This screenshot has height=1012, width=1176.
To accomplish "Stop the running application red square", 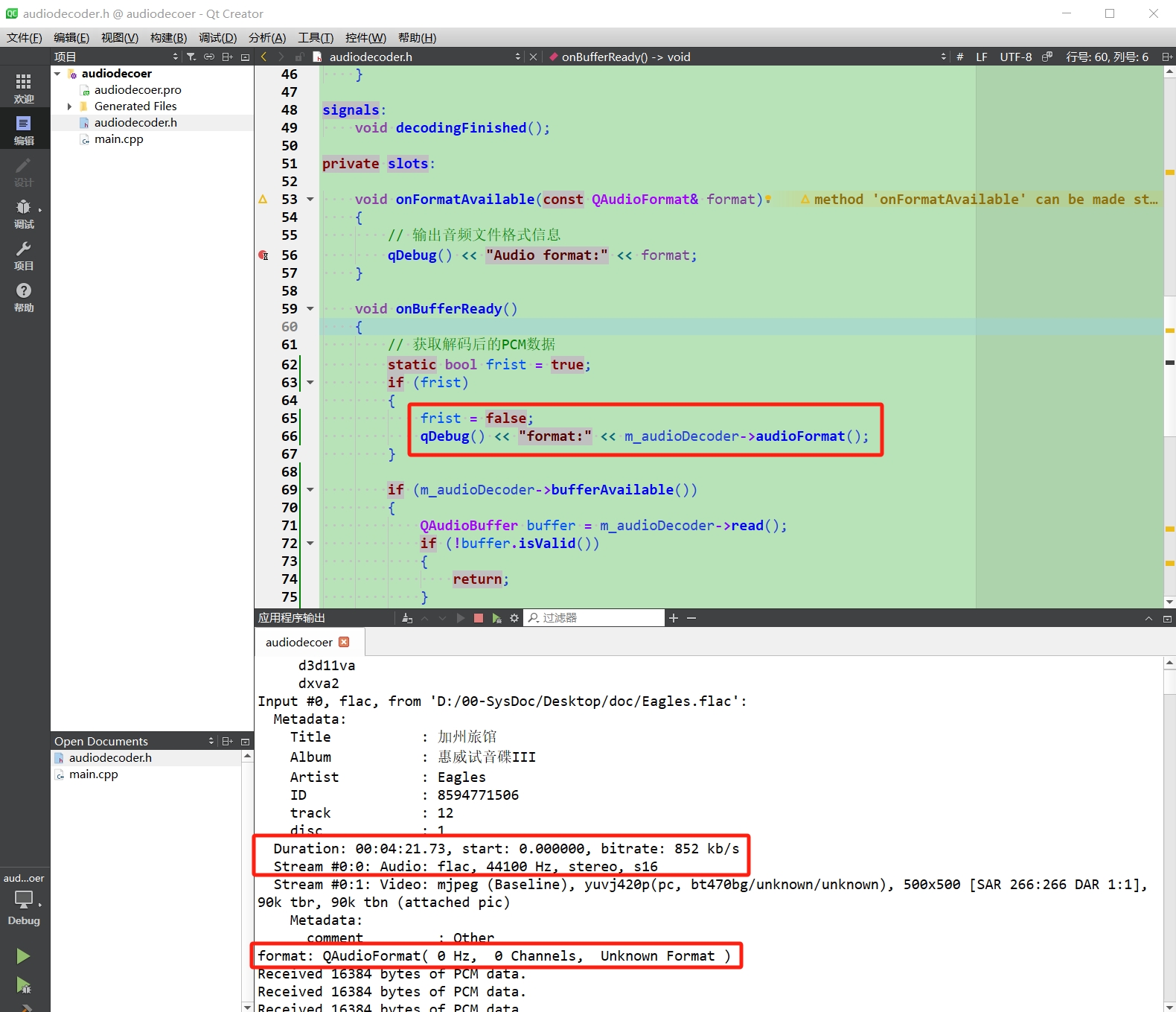I will tap(479, 618).
